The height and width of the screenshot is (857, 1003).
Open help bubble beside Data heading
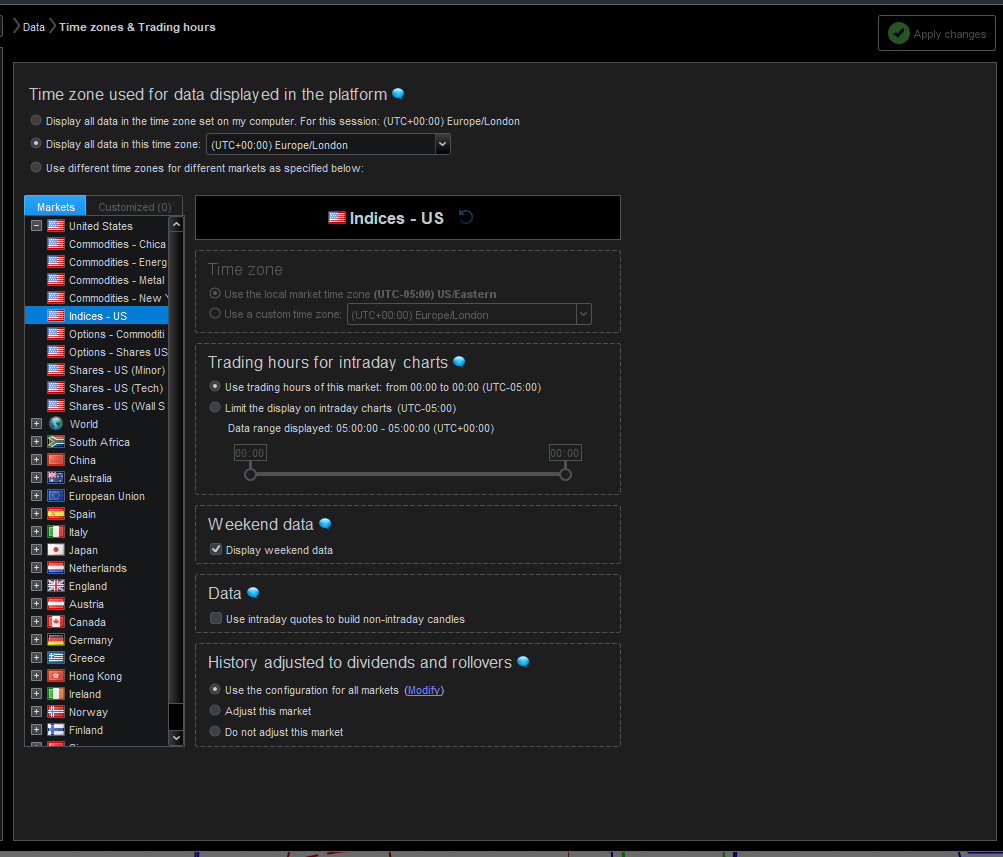pyautogui.click(x=253, y=593)
